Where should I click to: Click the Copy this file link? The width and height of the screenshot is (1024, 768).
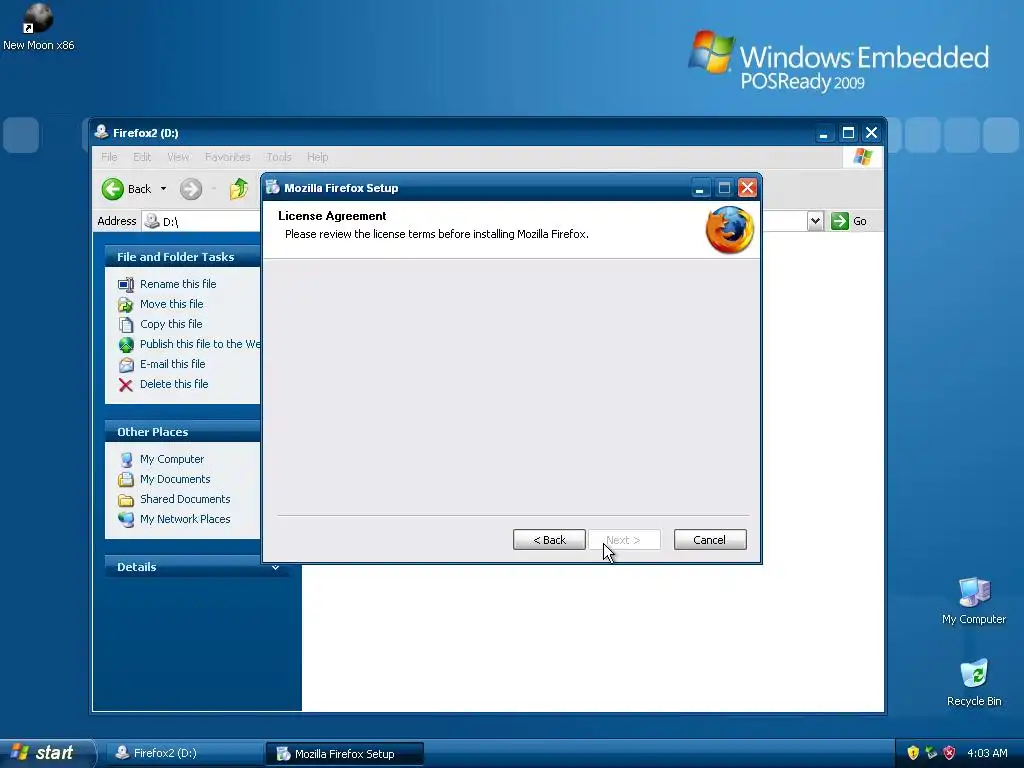[x=171, y=325]
